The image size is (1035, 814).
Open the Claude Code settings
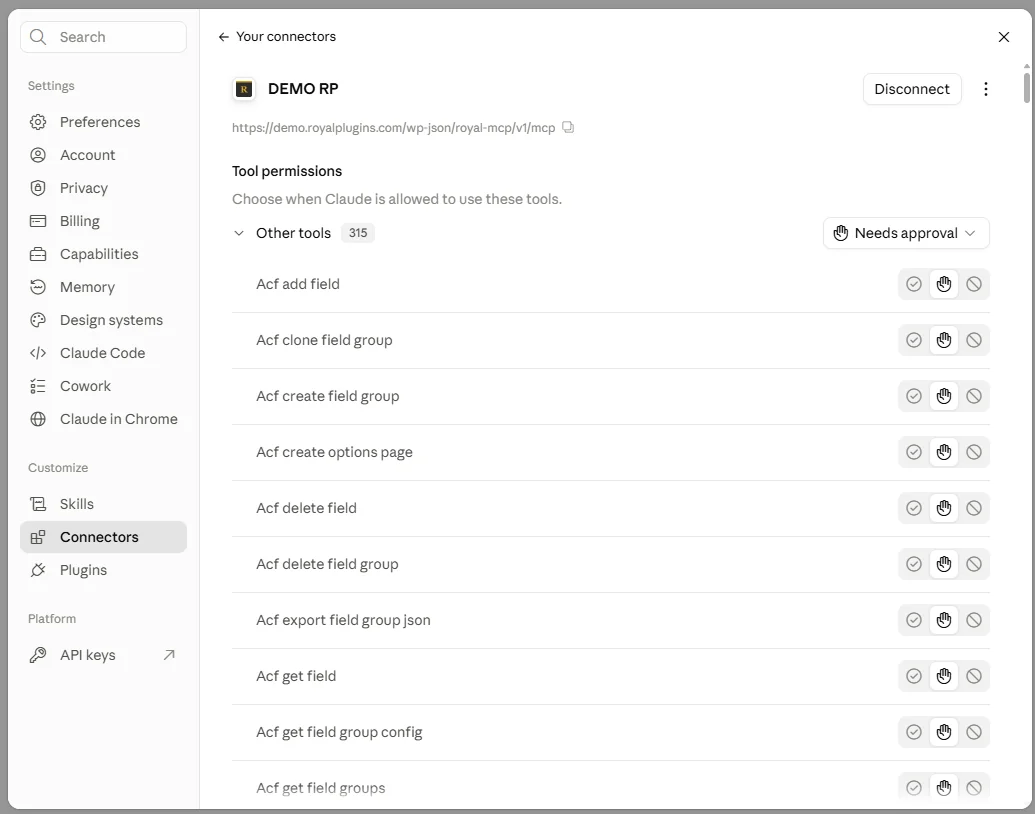click(103, 353)
